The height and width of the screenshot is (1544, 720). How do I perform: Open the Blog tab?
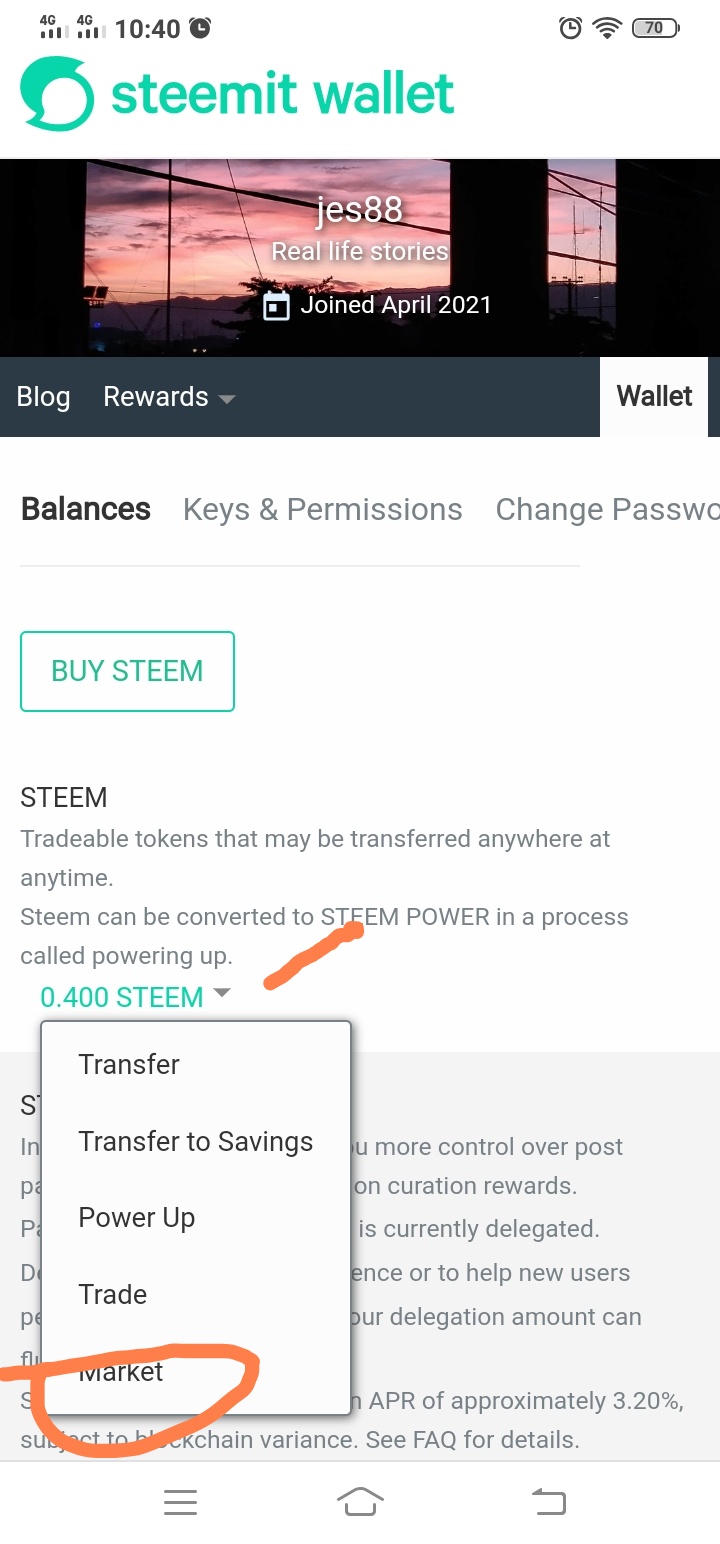(43, 397)
